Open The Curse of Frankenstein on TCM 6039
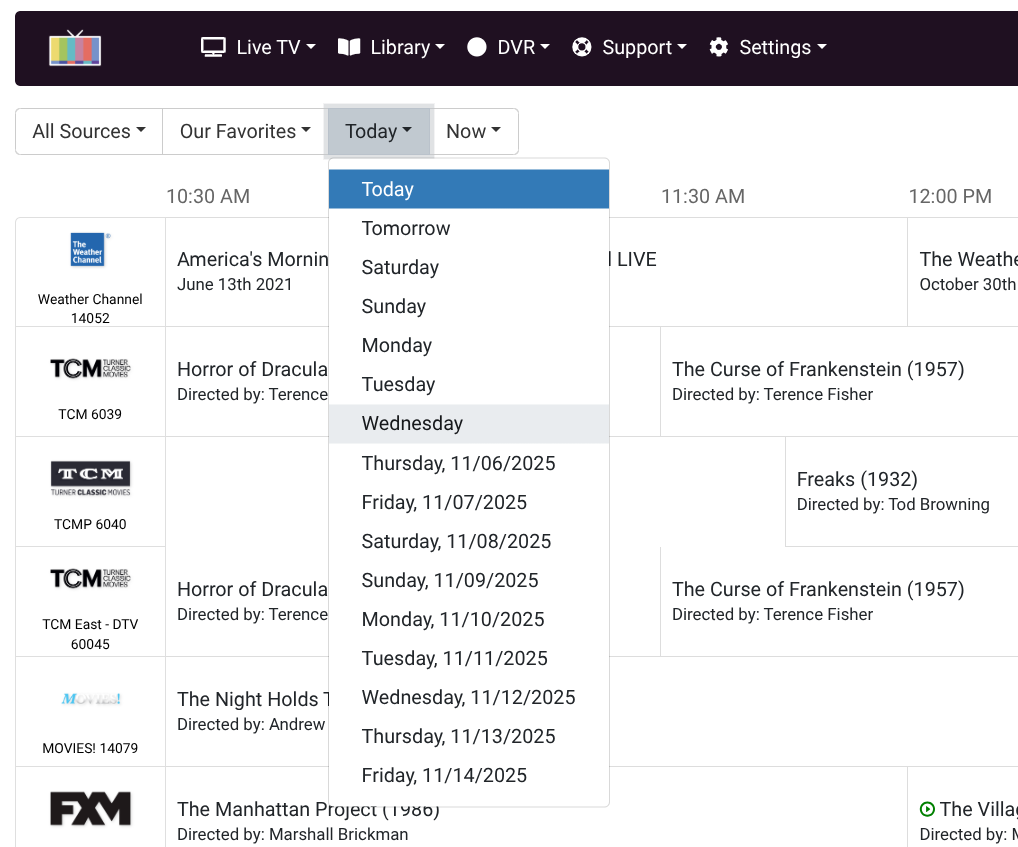The width and height of the screenshot is (1018, 847). tap(818, 369)
